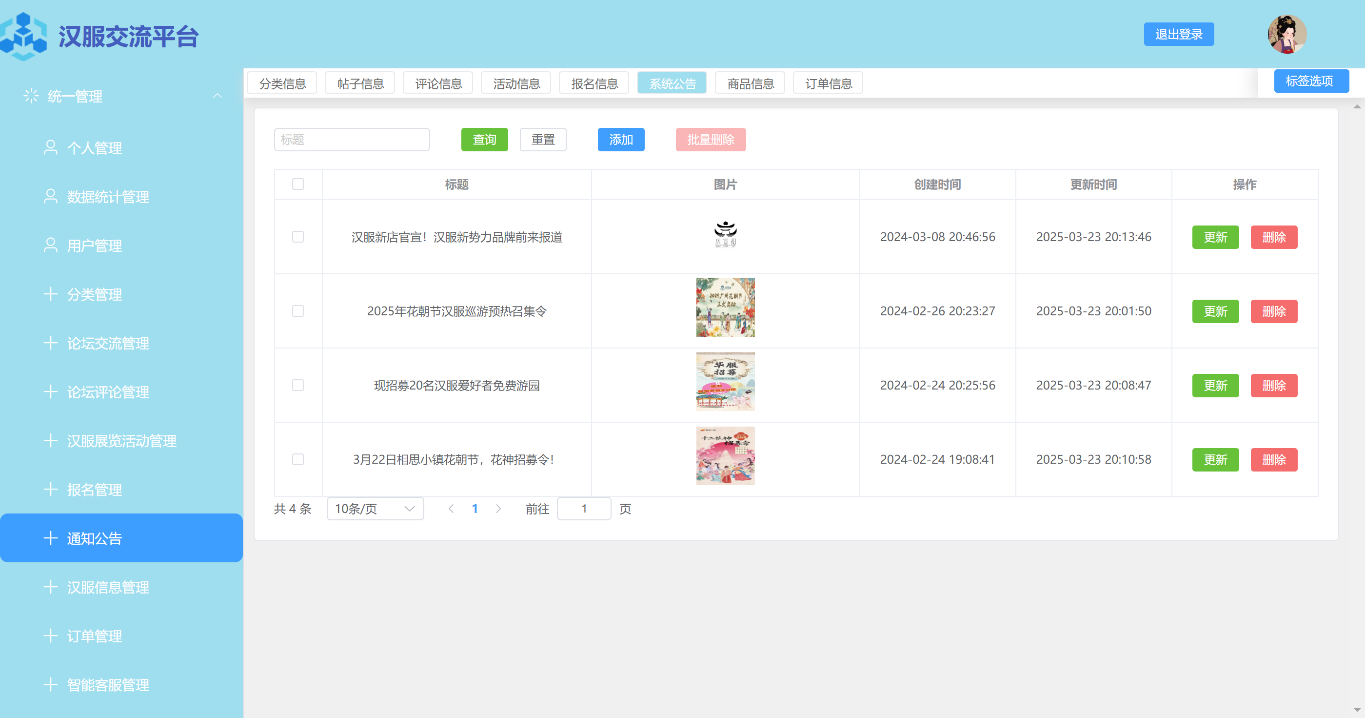Update the 现招募20名汉服爱好者免费游园 row
Screen dimensions: 1365x718
pos(1215,385)
